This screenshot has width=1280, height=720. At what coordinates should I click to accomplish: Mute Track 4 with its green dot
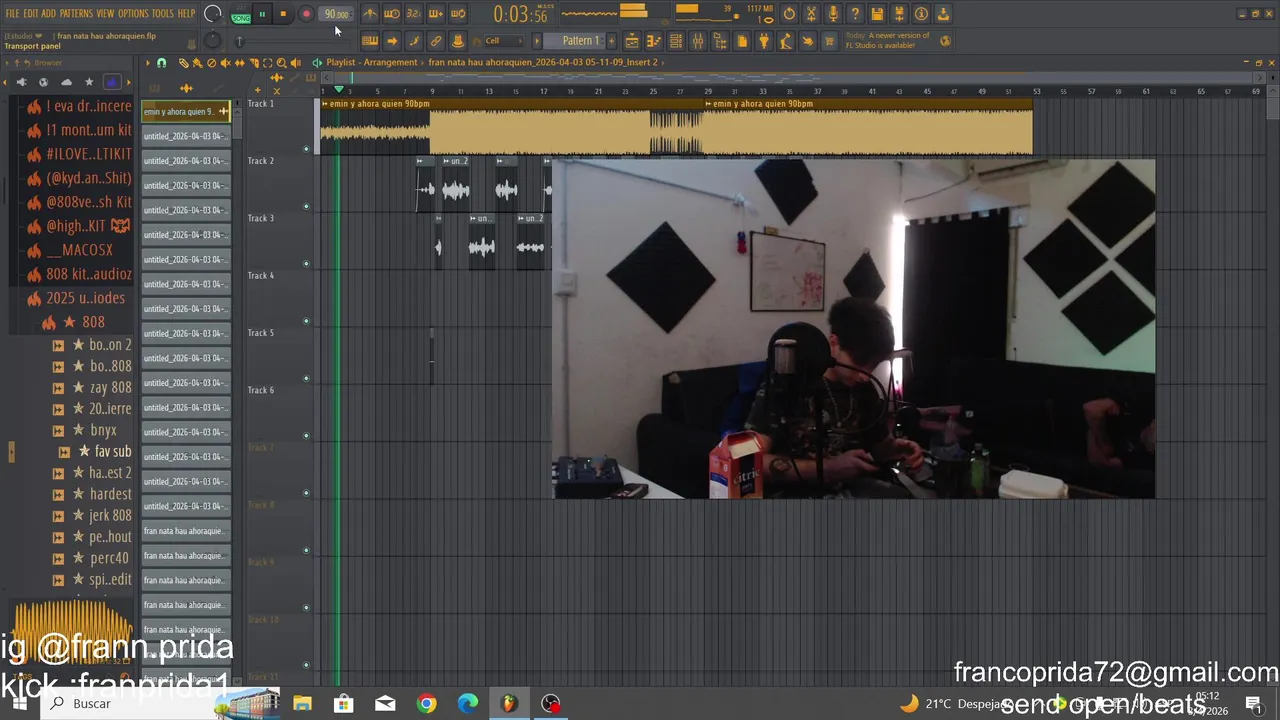[x=306, y=321]
